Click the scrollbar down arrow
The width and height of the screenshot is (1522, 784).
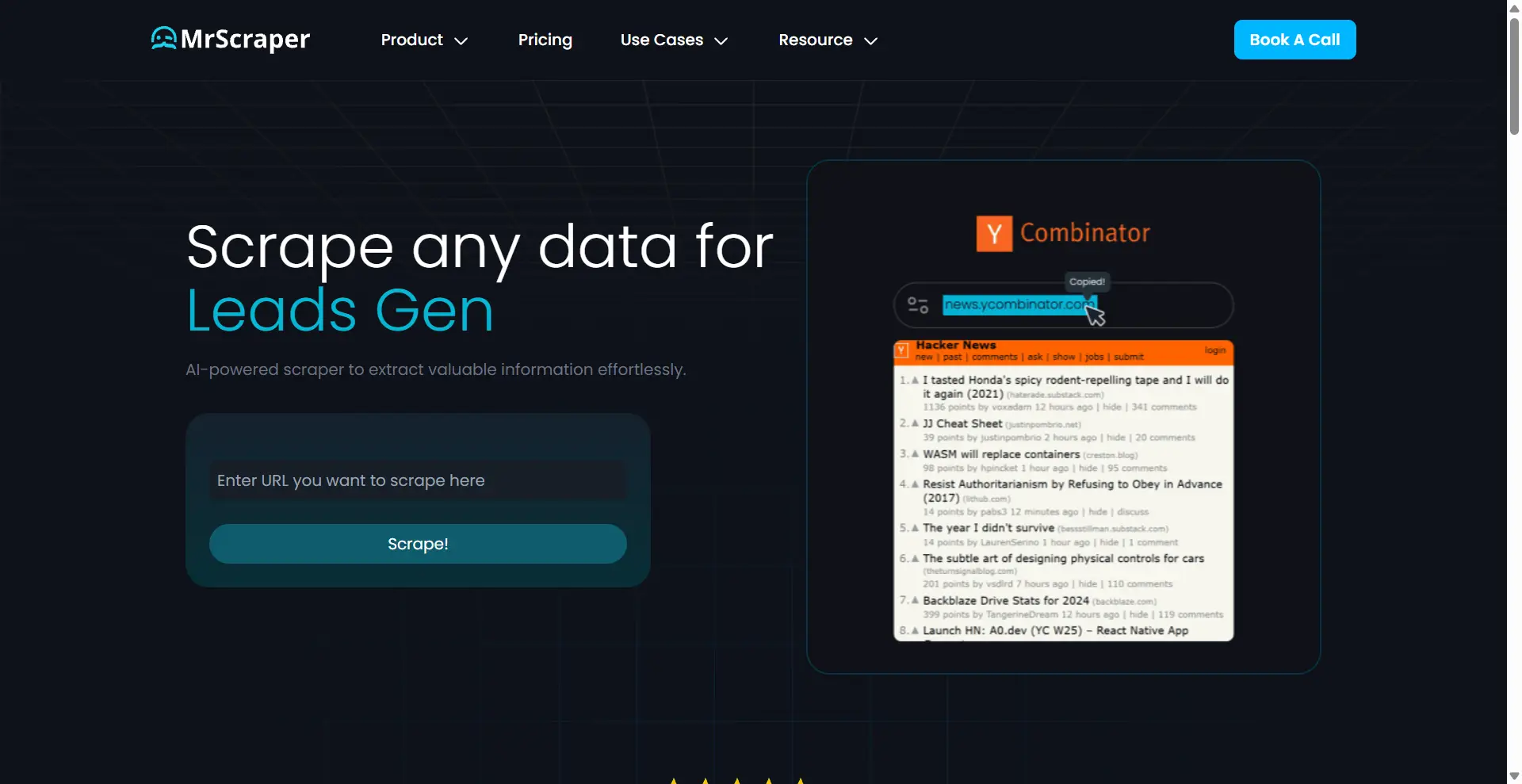point(1514,776)
